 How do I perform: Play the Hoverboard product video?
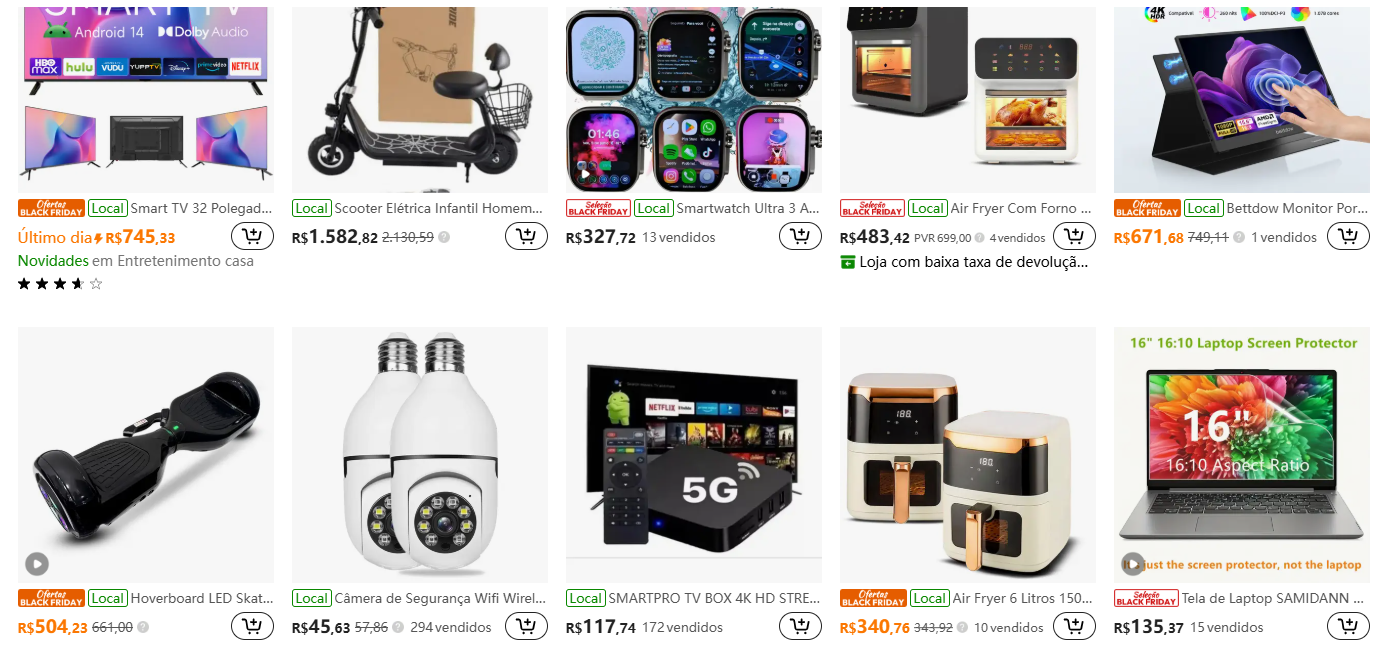coord(37,564)
